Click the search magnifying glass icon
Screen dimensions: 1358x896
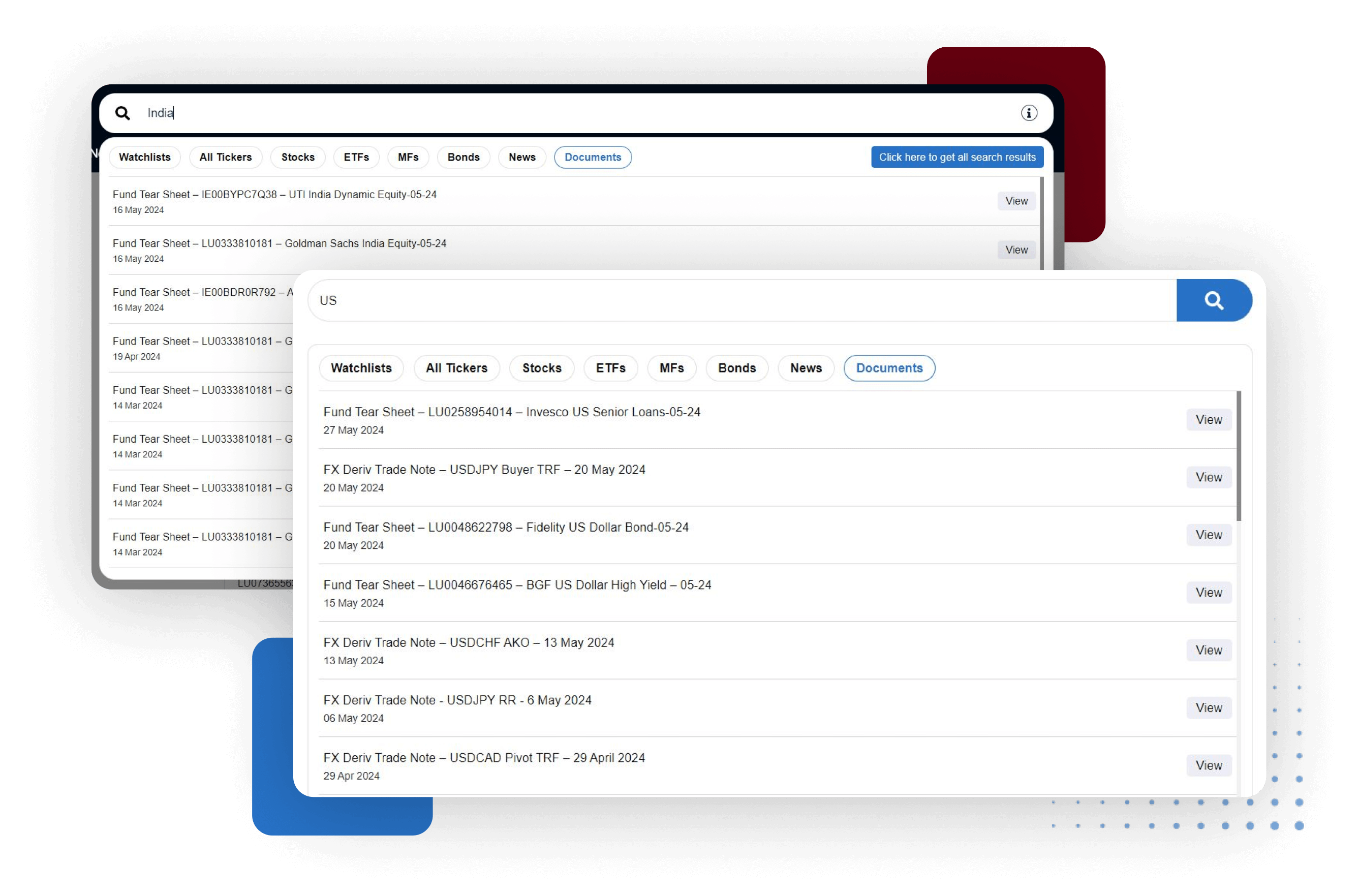tap(1214, 300)
